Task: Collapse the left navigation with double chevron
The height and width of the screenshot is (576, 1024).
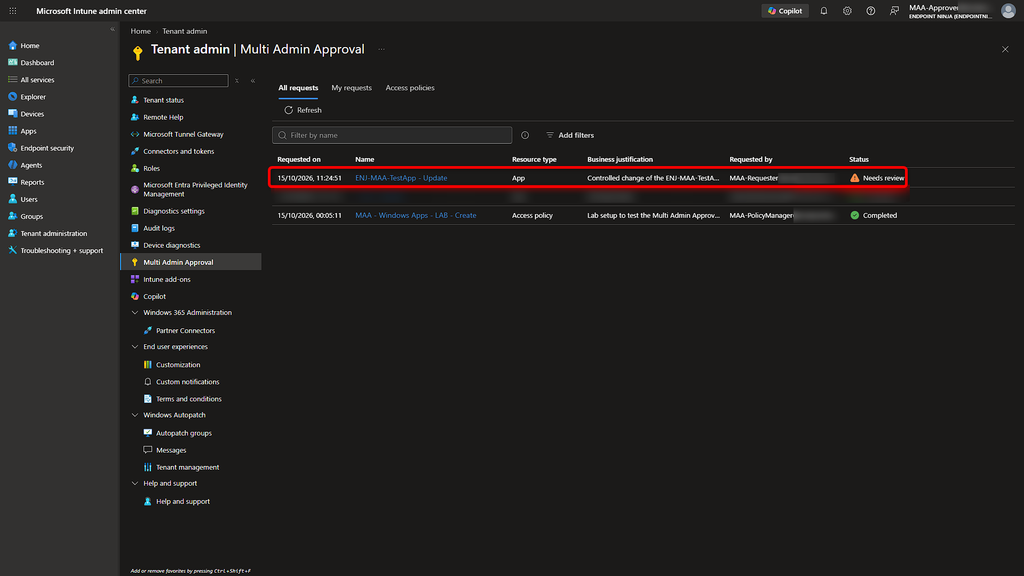Action: (x=112, y=29)
